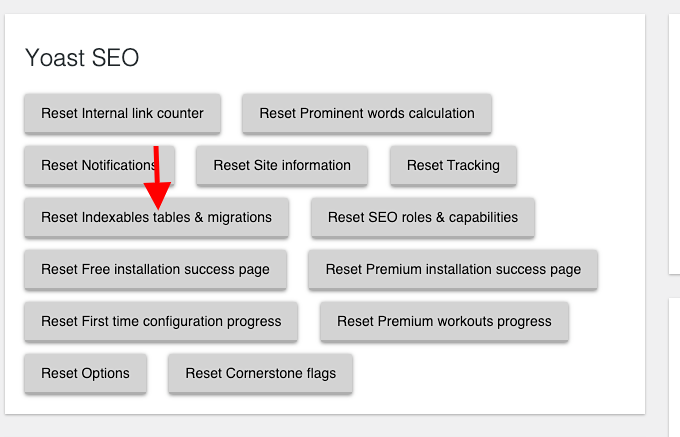This screenshot has height=437, width=680.
Task: Click Reset SEO roles & capabilities
Action: click(423, 217)
